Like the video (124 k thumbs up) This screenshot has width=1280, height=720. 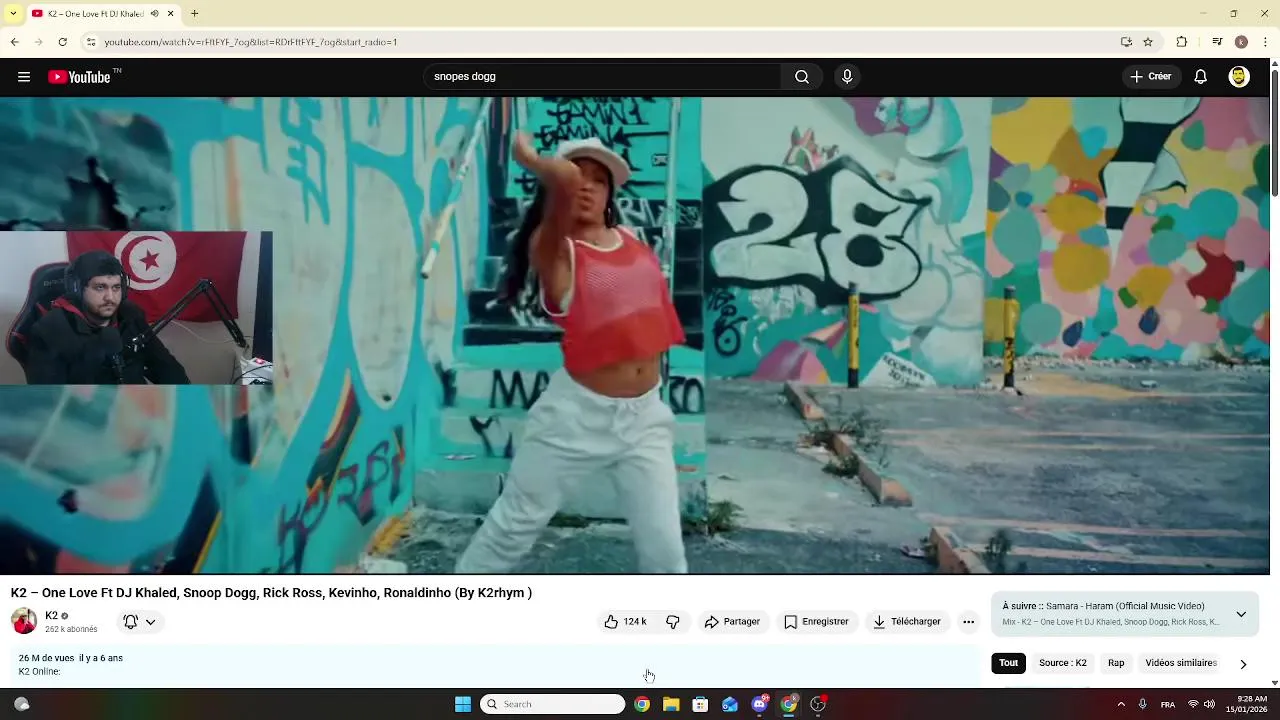coord(626,622)
